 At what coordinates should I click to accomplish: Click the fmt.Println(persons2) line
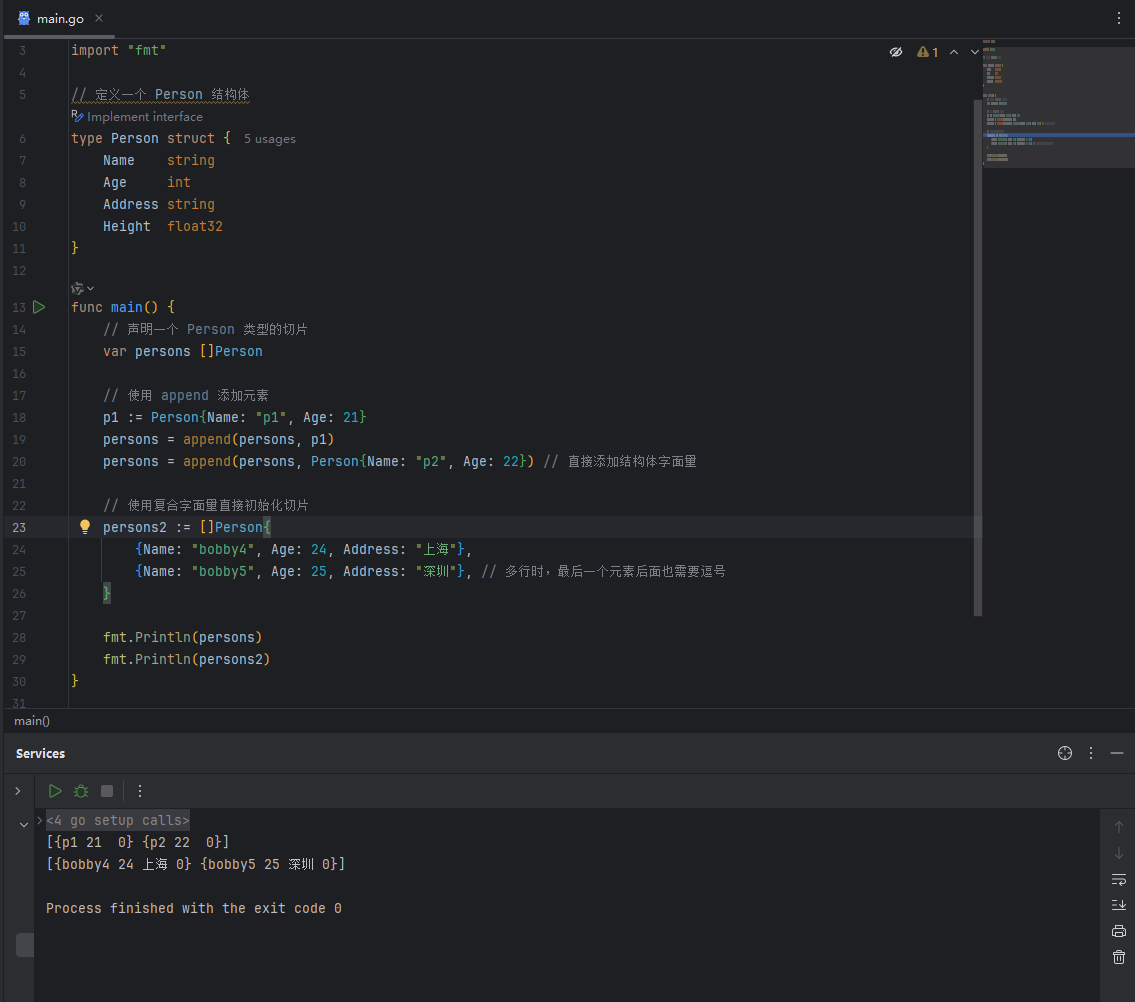pos(186,660)
